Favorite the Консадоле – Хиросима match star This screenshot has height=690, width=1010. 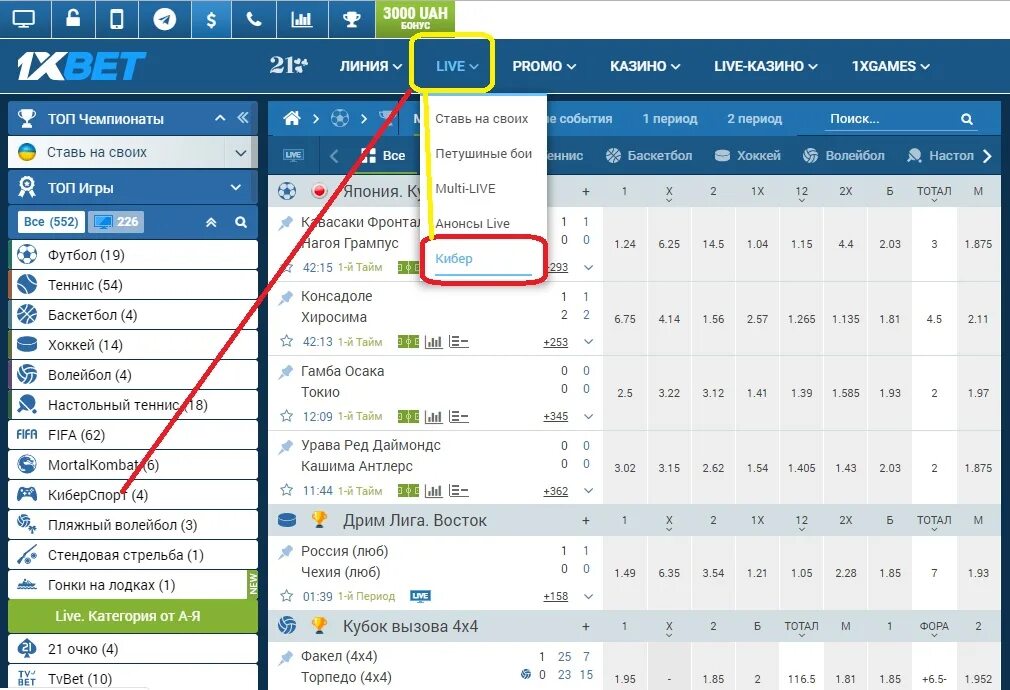click(287, 341)
